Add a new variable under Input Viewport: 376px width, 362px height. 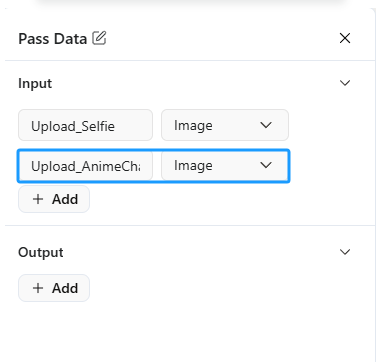tap(54, 199)
